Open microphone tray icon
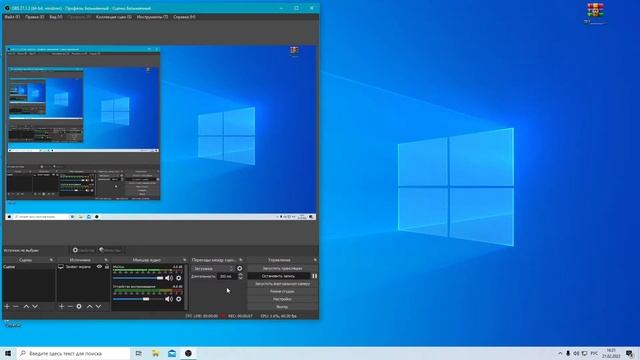Image resolution: width=640 pixels, height=360 pixels. (x=568, y=353)
